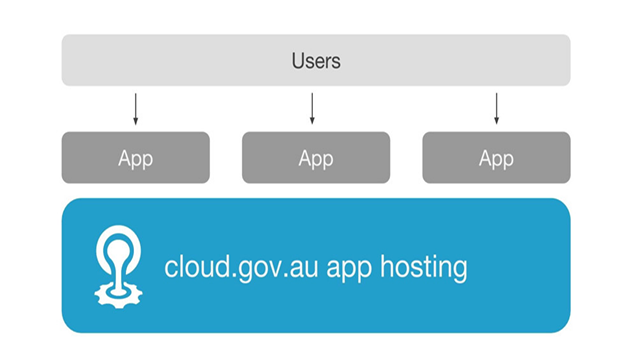Click the word "hosting" in the blue panel
This screenshot has height=360, width=640.
[424, 268]
